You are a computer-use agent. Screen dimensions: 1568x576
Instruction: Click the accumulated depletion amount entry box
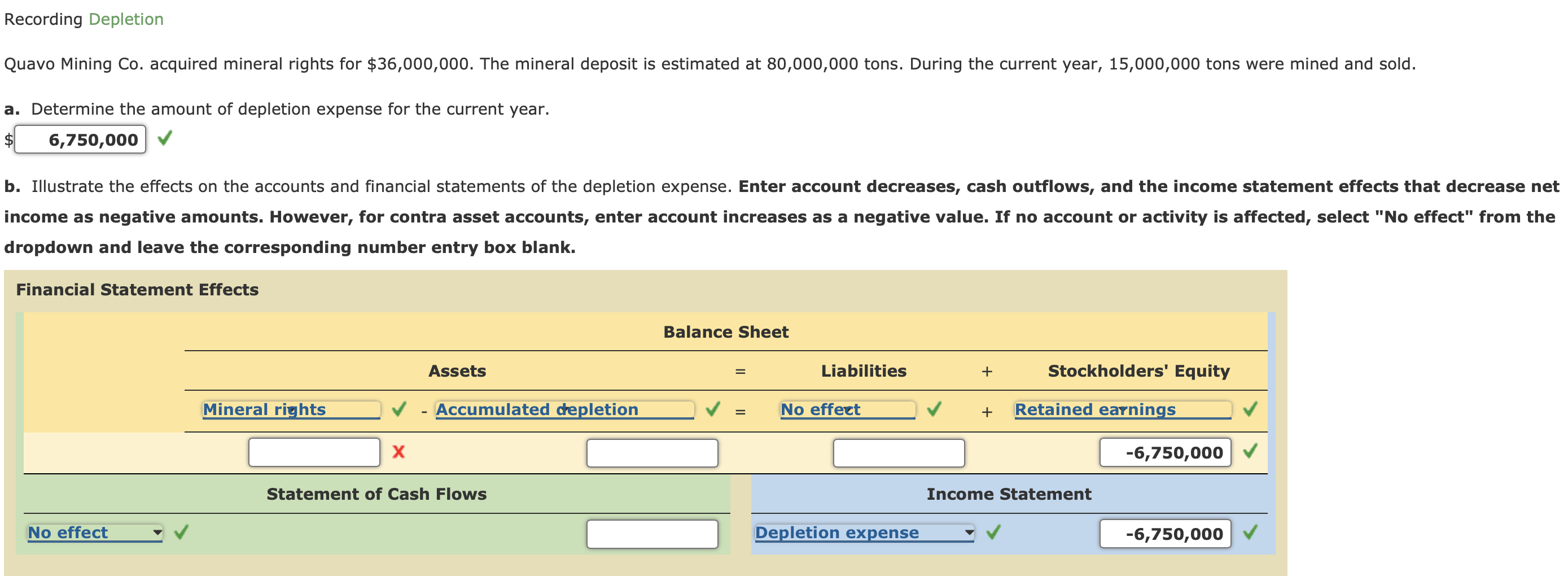[651, 452]
